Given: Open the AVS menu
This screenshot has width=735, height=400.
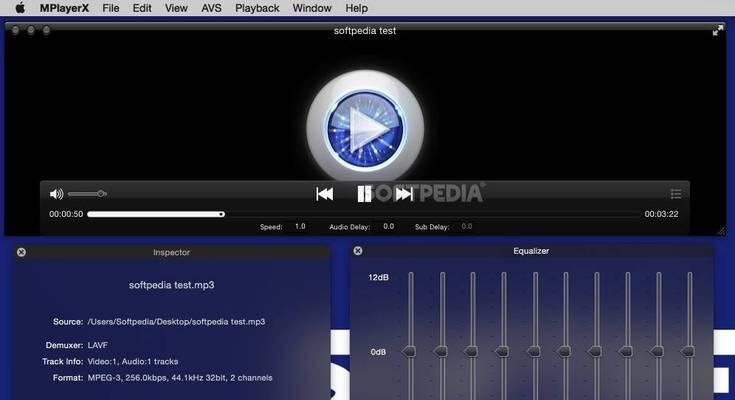Looking at the screenshot, I should 211,8.
